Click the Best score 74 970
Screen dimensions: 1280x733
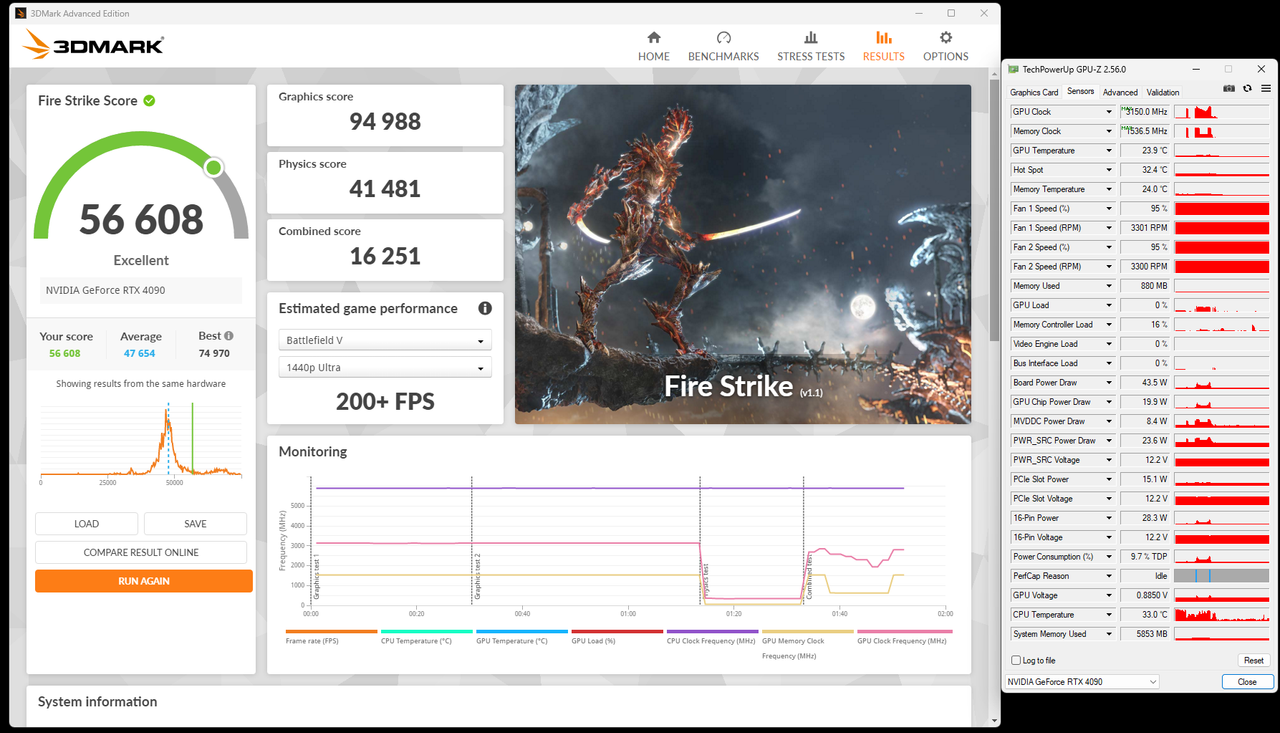(213, 353)
